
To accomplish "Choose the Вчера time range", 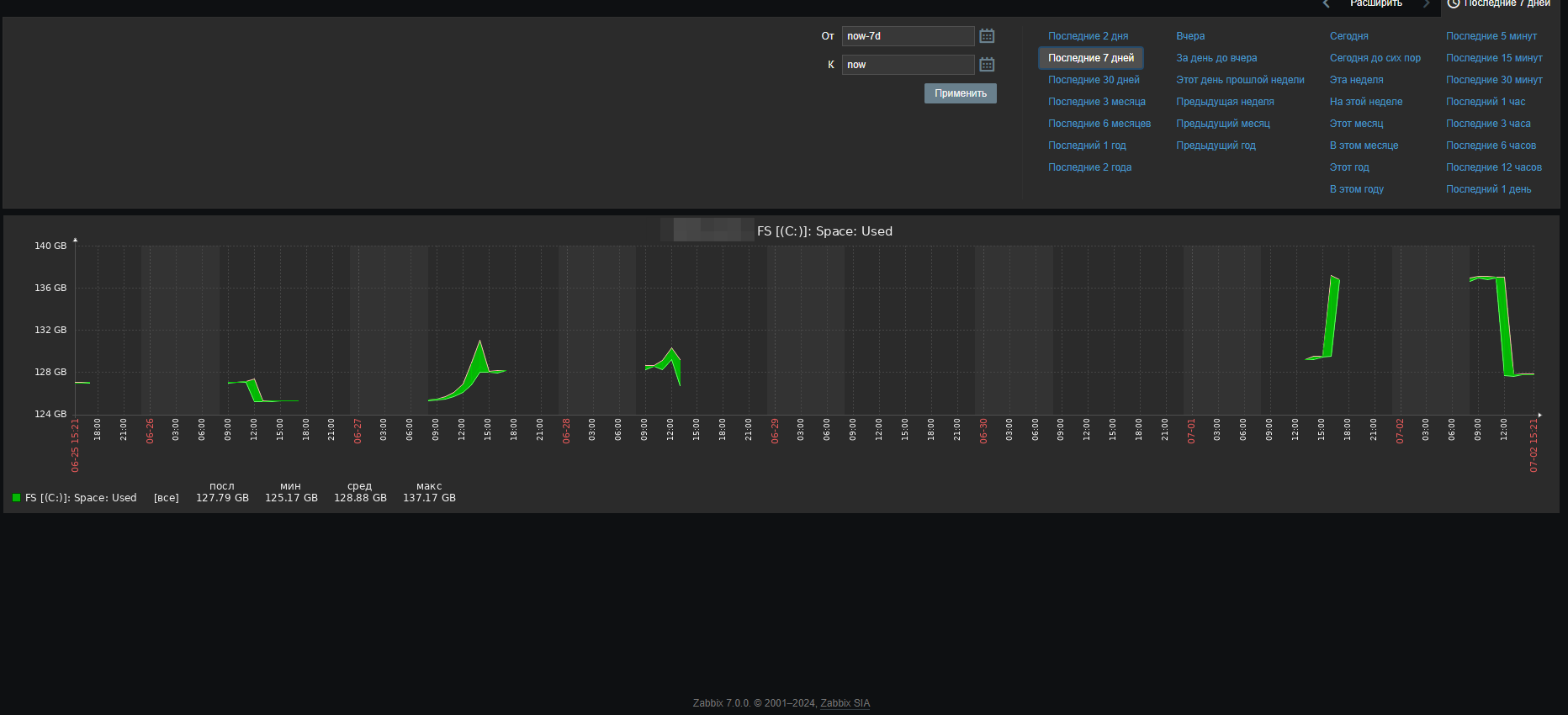I will (1190, 36).
